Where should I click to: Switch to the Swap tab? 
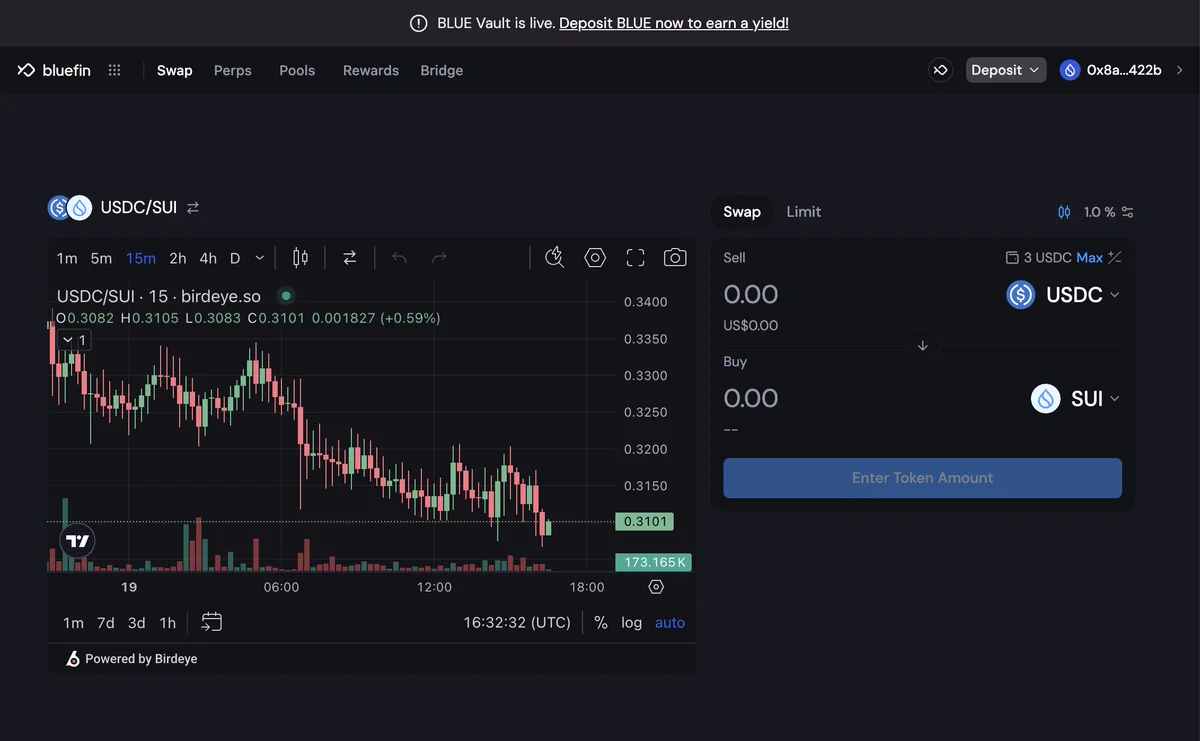742,212
